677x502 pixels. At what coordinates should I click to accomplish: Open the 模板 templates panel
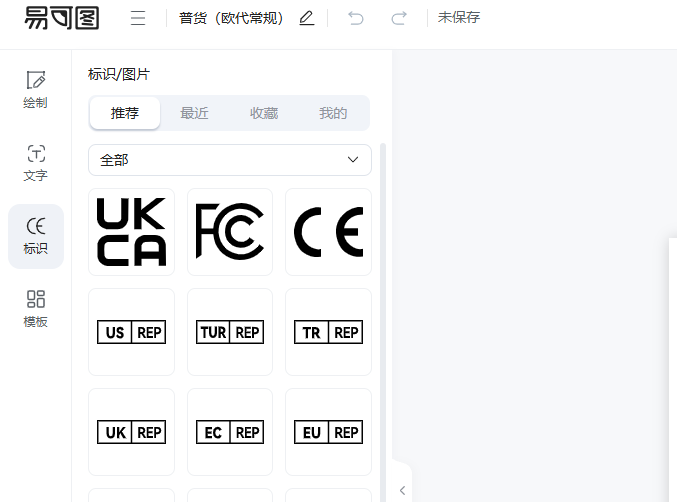click(x=35, y=309)
